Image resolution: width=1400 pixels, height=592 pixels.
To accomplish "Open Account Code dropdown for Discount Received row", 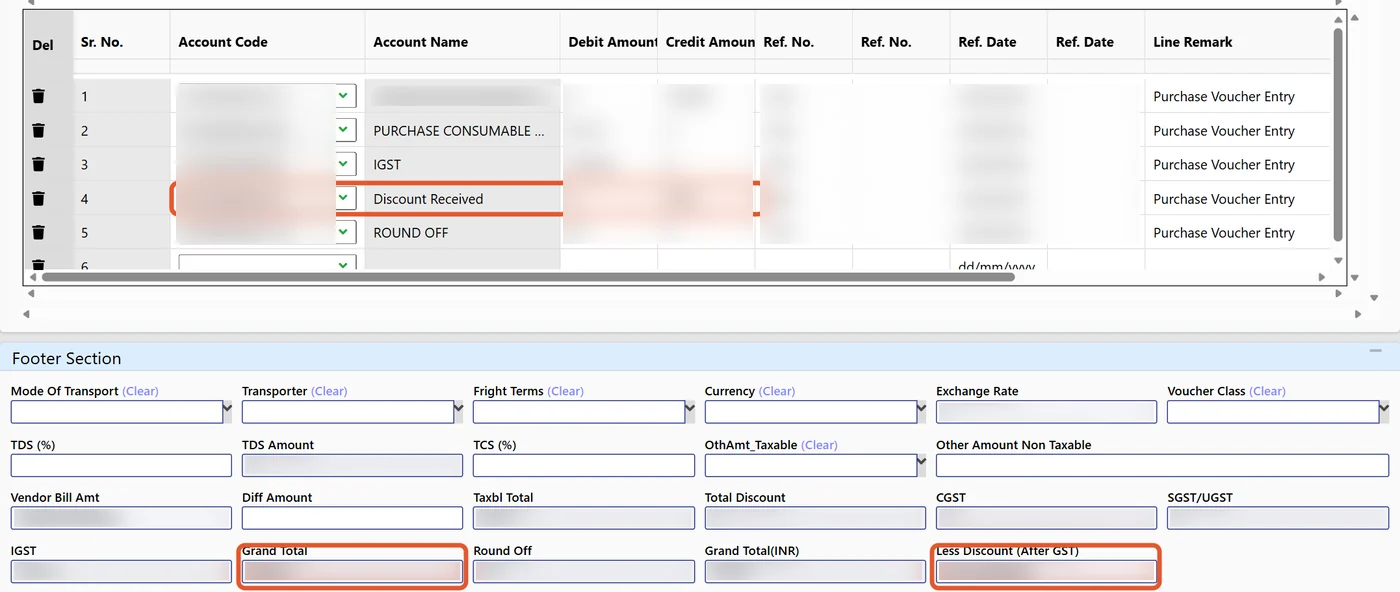I will pos(344,198).
